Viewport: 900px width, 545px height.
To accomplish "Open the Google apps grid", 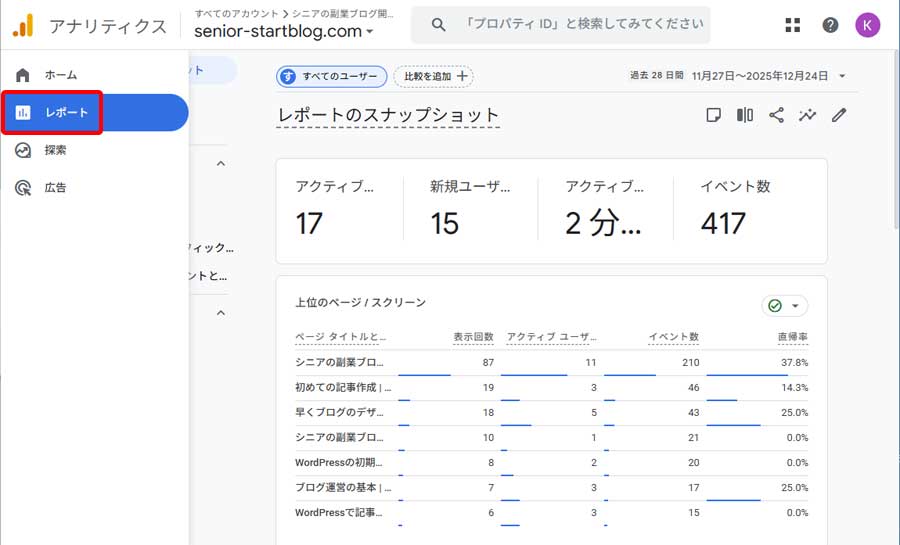I will [x=793, y=25].
